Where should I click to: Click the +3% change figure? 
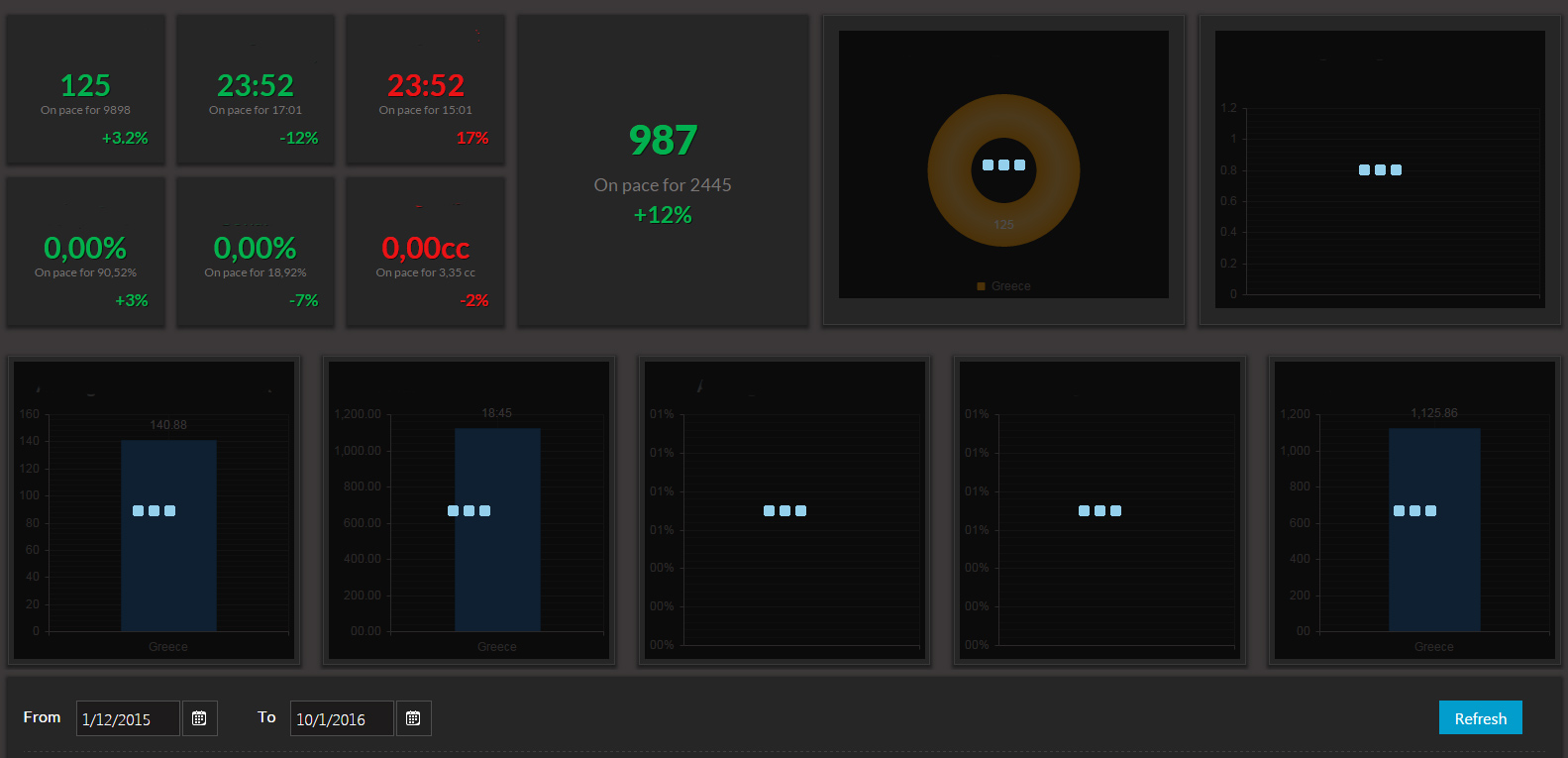(x=132, y=300)
